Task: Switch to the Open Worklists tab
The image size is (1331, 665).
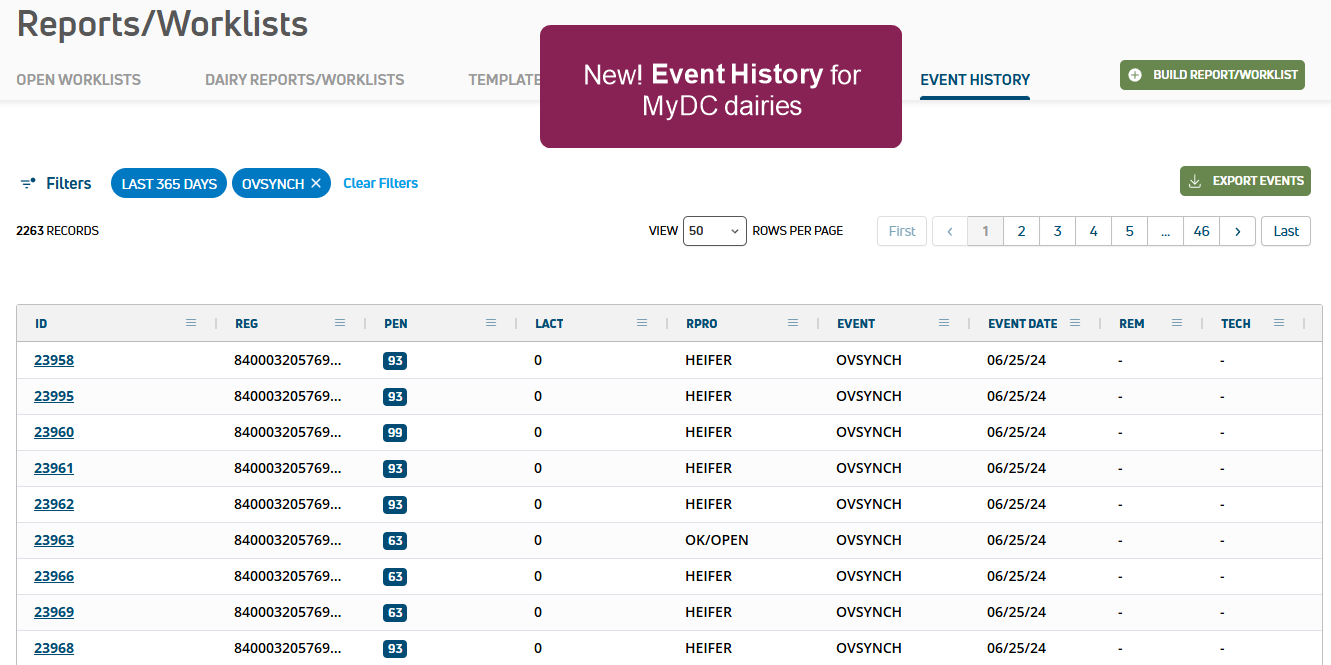Action: click(78, 80)
